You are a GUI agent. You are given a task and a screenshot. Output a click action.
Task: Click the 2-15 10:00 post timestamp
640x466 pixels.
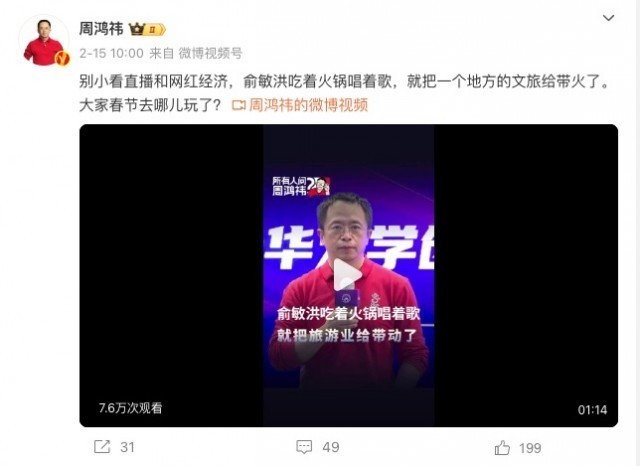[x=111, y=53]
